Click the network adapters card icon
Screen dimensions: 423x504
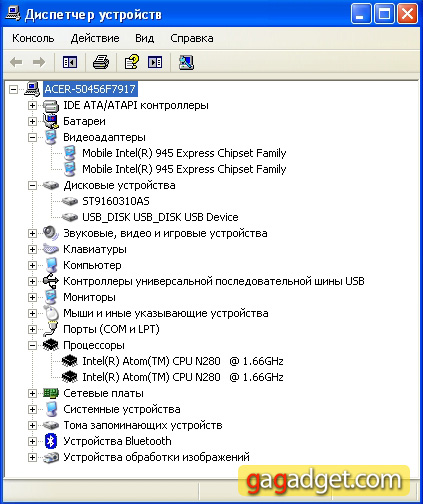point(51,393)
